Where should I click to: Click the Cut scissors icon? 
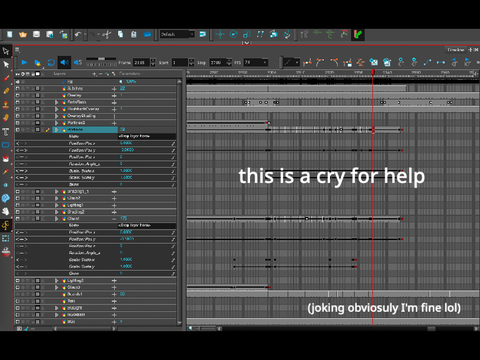coord(107,34)
